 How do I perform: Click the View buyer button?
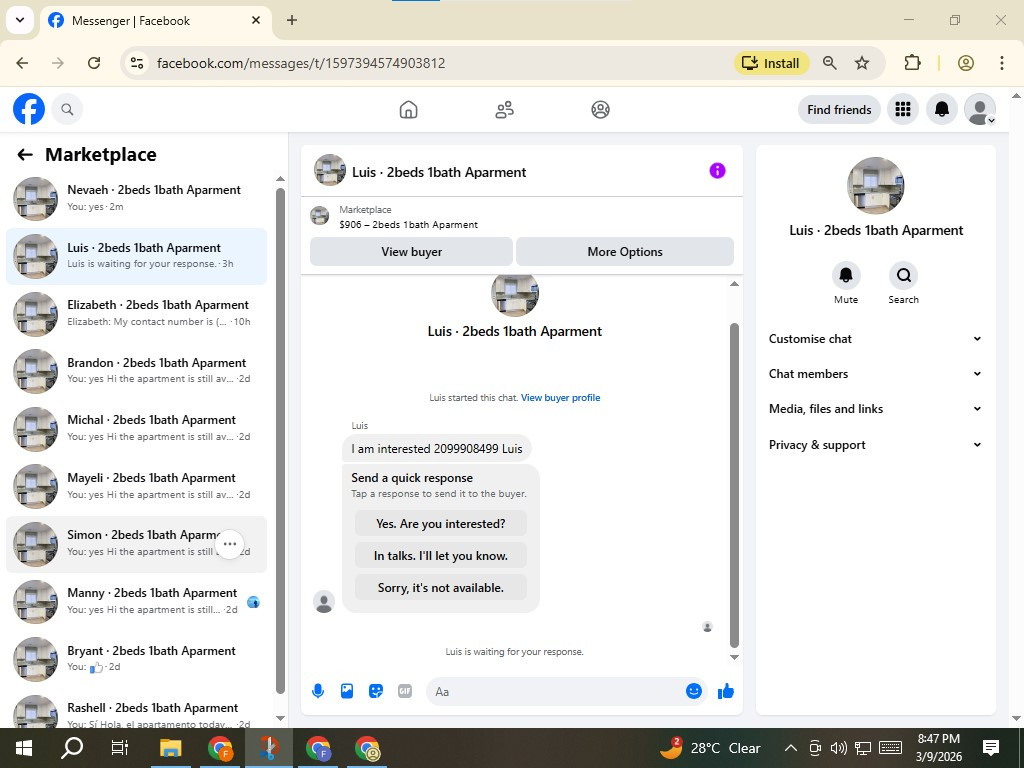[x=411, y=251]
